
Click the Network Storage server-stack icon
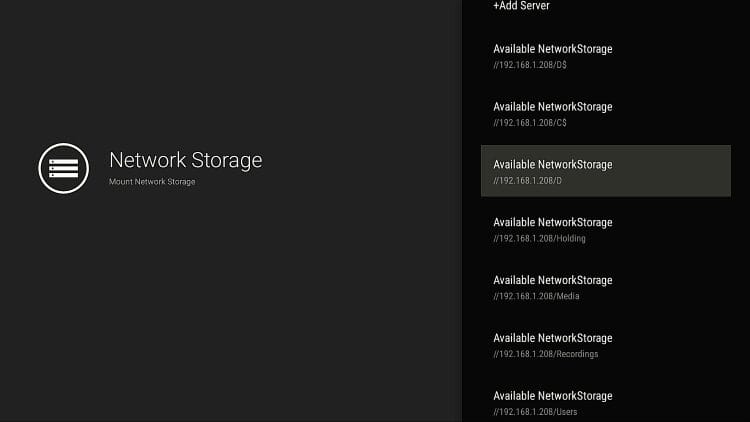[64, 167]
